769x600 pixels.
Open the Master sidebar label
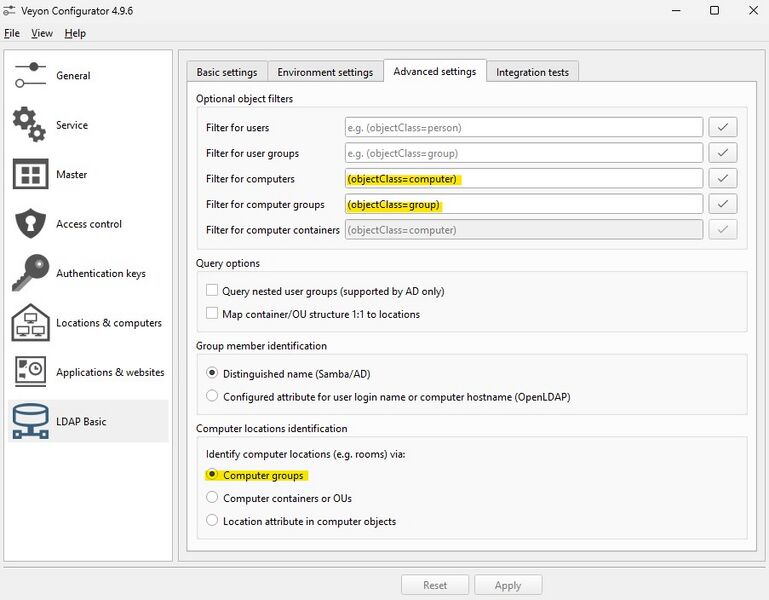(x=72, y=174)
